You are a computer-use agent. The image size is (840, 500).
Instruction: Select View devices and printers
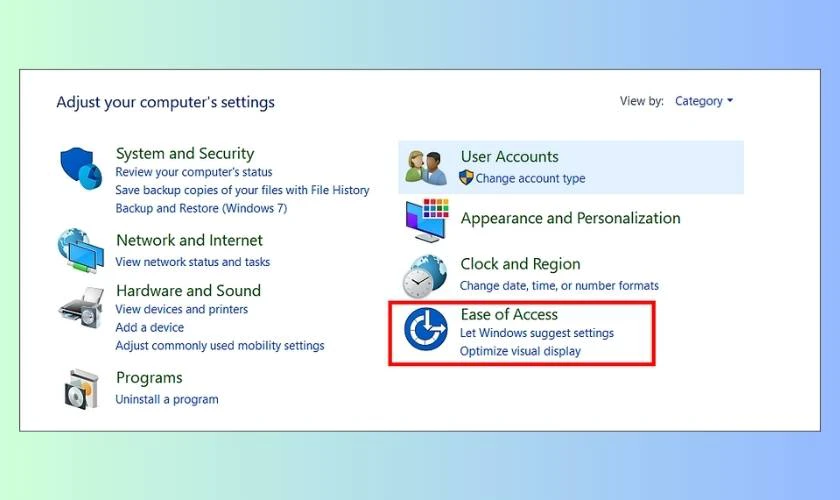182,309
